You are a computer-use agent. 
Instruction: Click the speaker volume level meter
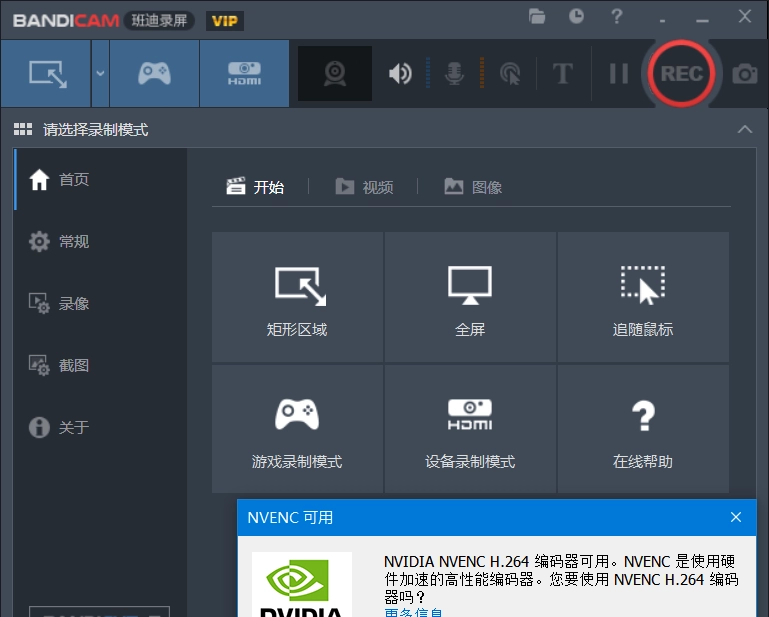[428, 73]
